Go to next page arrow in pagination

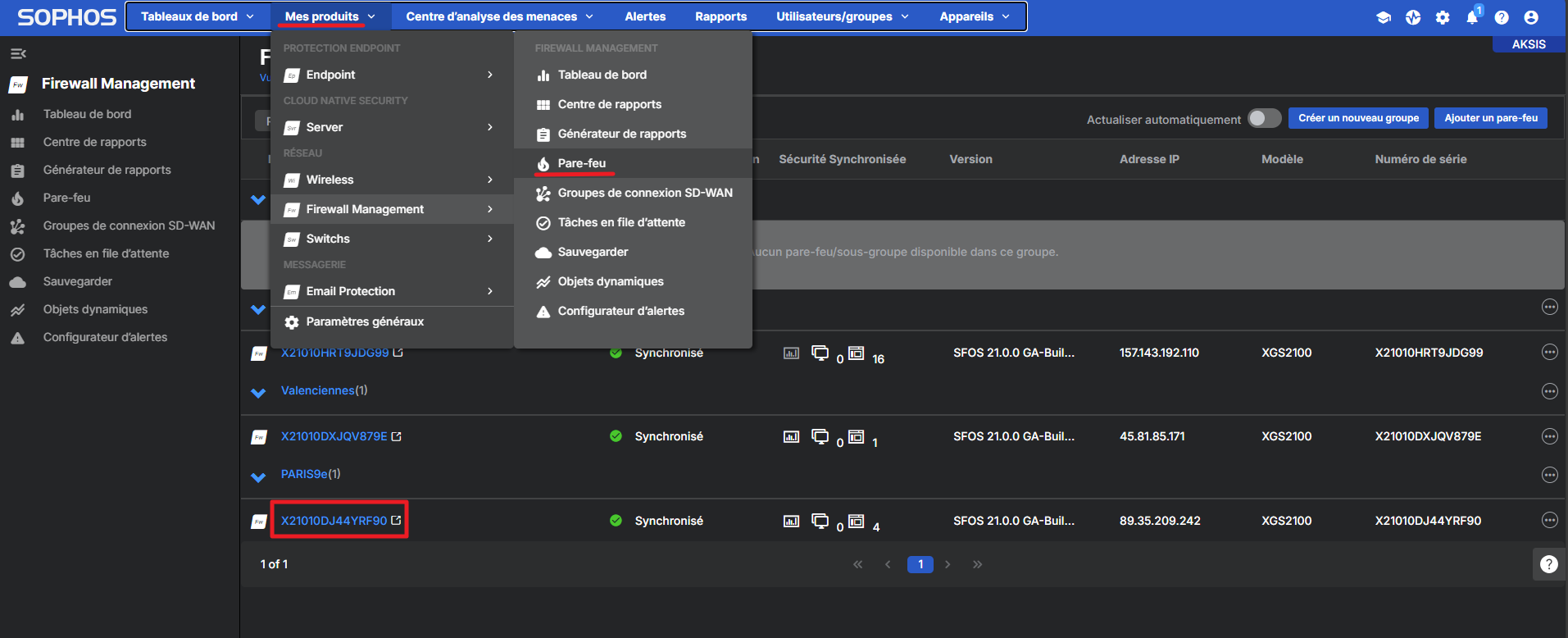point(948,564)
